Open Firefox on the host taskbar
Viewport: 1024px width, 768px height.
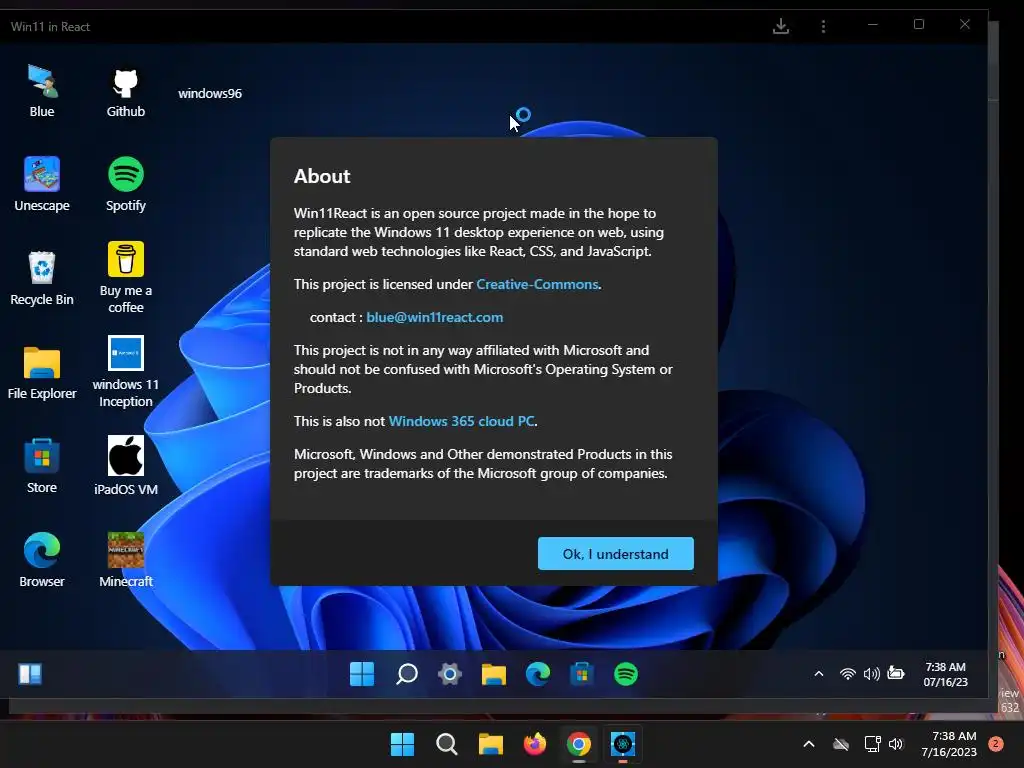535,744
